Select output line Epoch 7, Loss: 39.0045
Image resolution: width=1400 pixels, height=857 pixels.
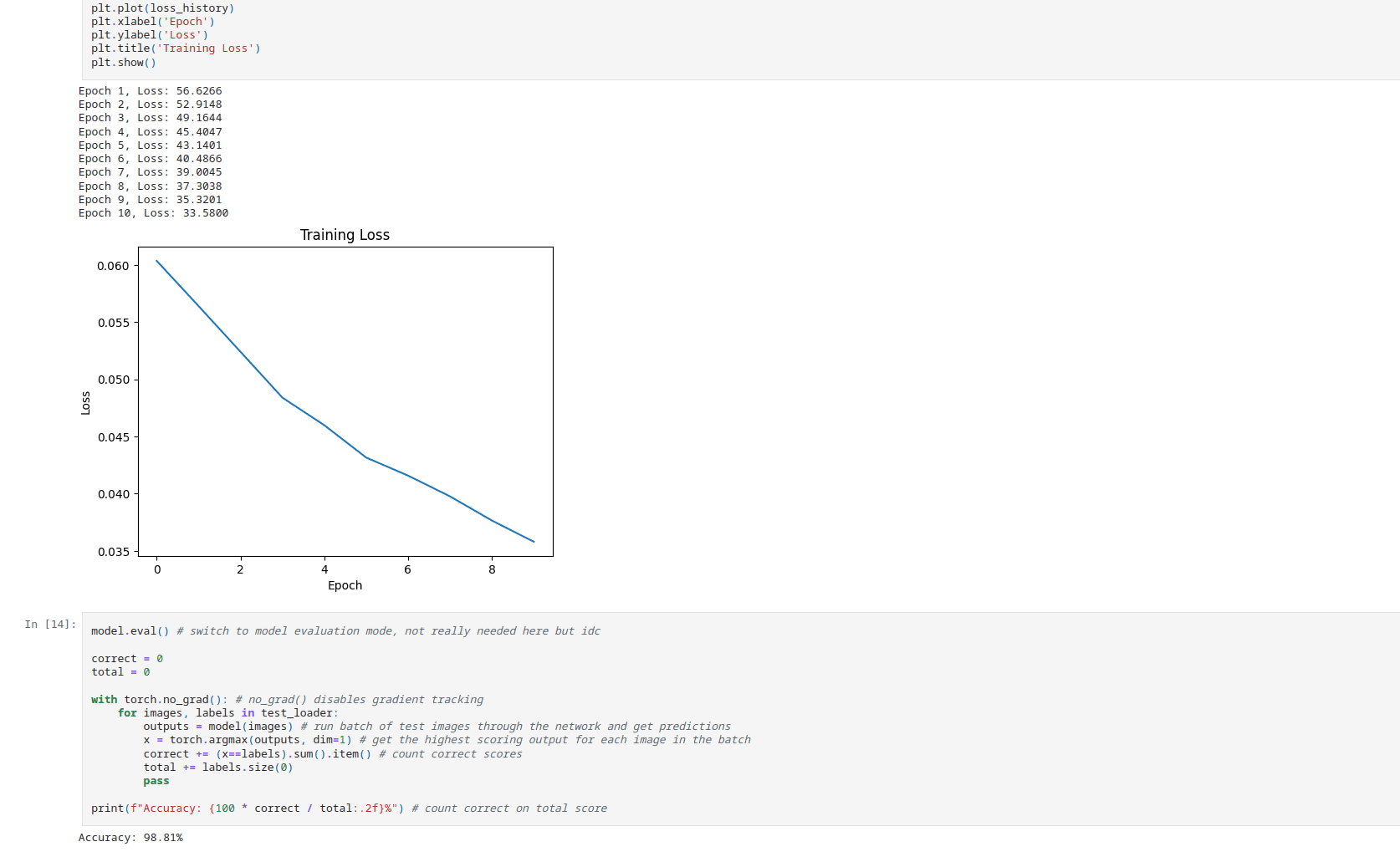(x=151, y=172)
